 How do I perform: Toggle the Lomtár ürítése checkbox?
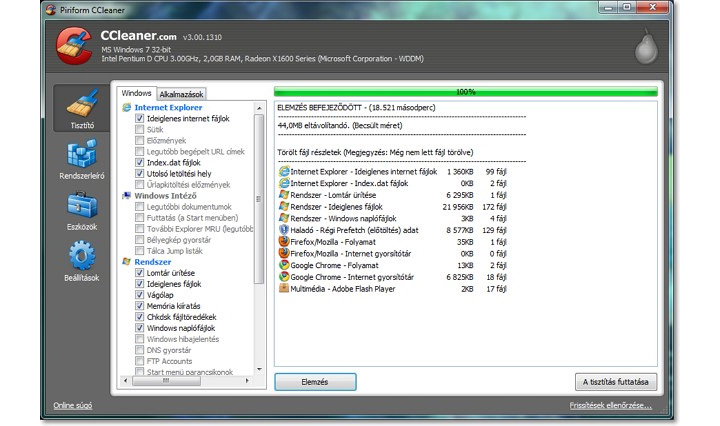coord(140,273)
